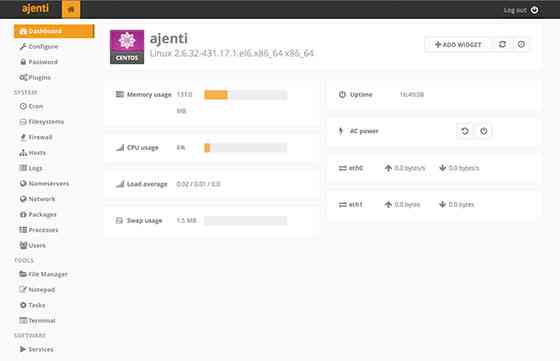Click the Load average values text
Screen dimensions: 560x361
click(x=198, y=184)
